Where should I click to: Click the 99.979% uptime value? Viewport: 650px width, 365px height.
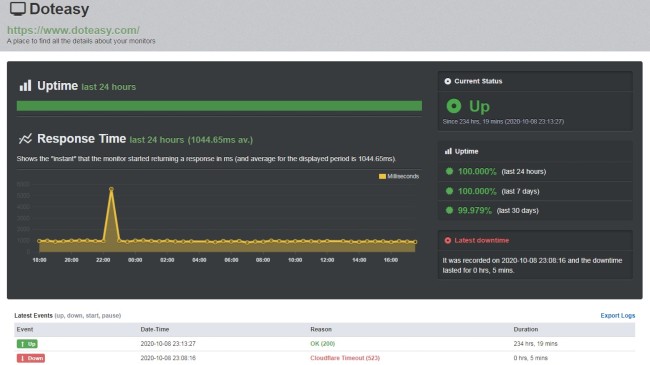point(474,211)
